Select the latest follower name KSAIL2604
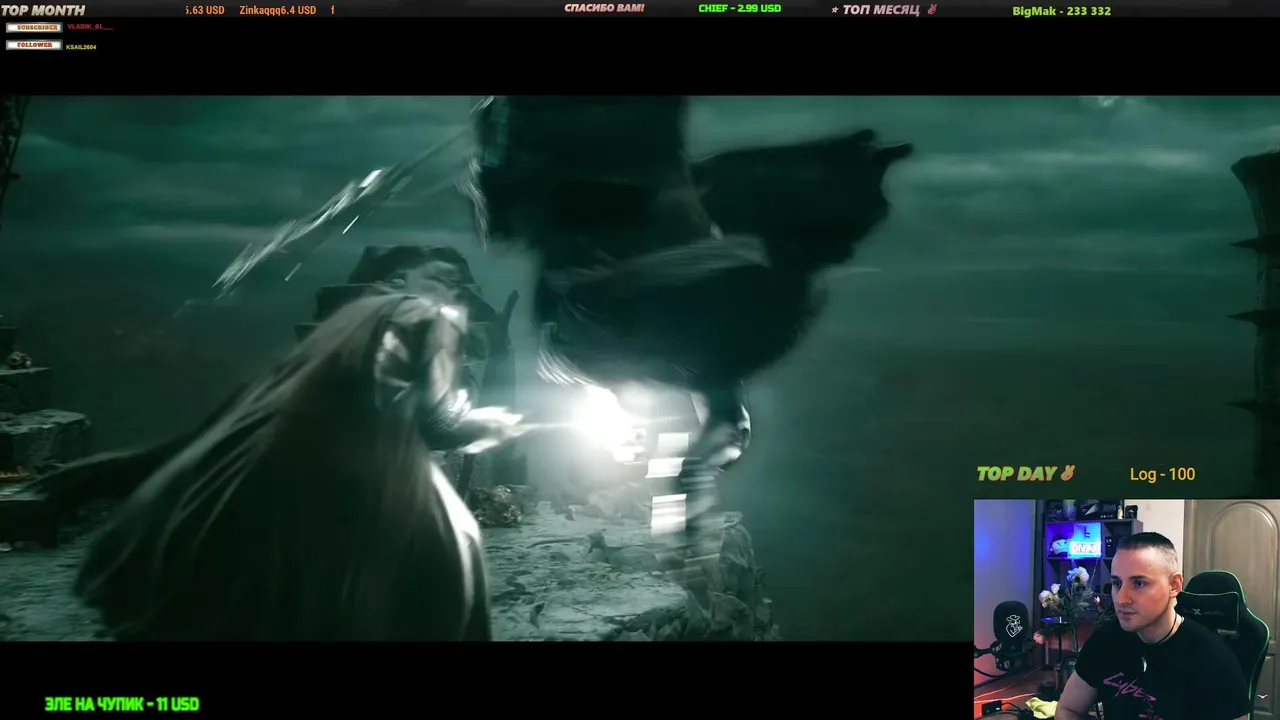This screenshot has width=1280, height=720. click(x=81, y=46)
